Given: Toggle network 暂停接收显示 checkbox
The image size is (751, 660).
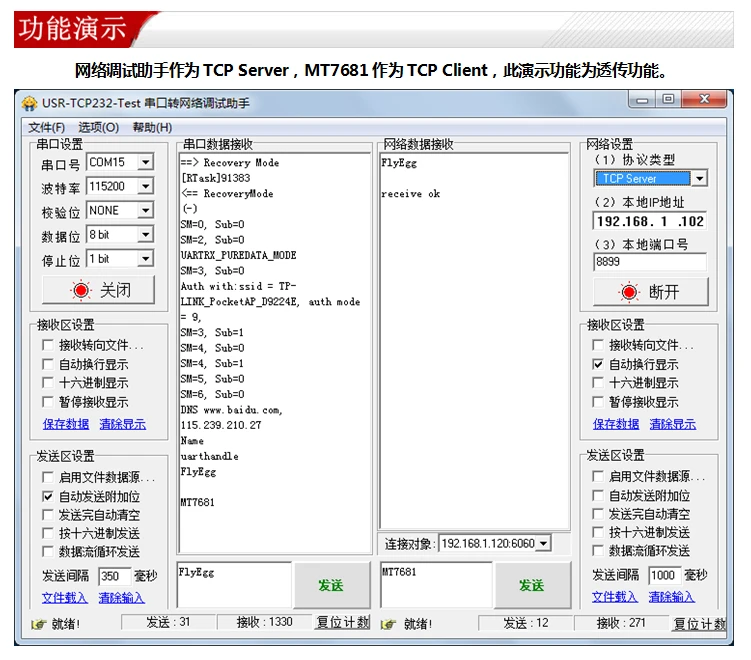Looking at the screenshot, I should [597, 402].
